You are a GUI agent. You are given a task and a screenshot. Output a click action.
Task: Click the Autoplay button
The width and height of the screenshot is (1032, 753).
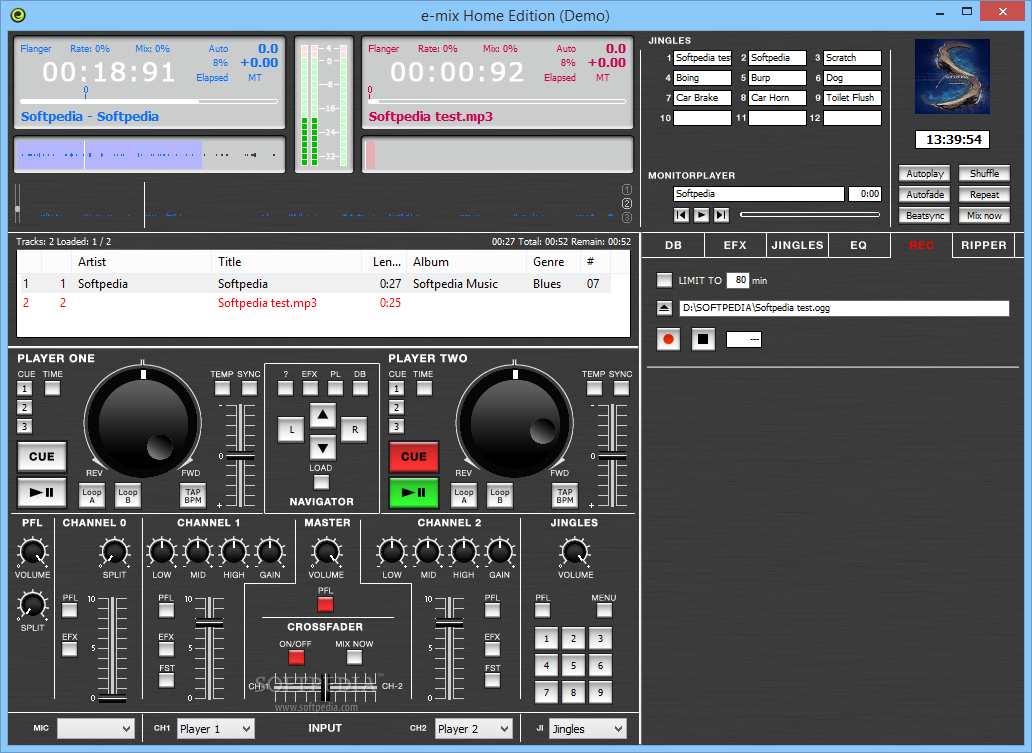tap(924, 174)
